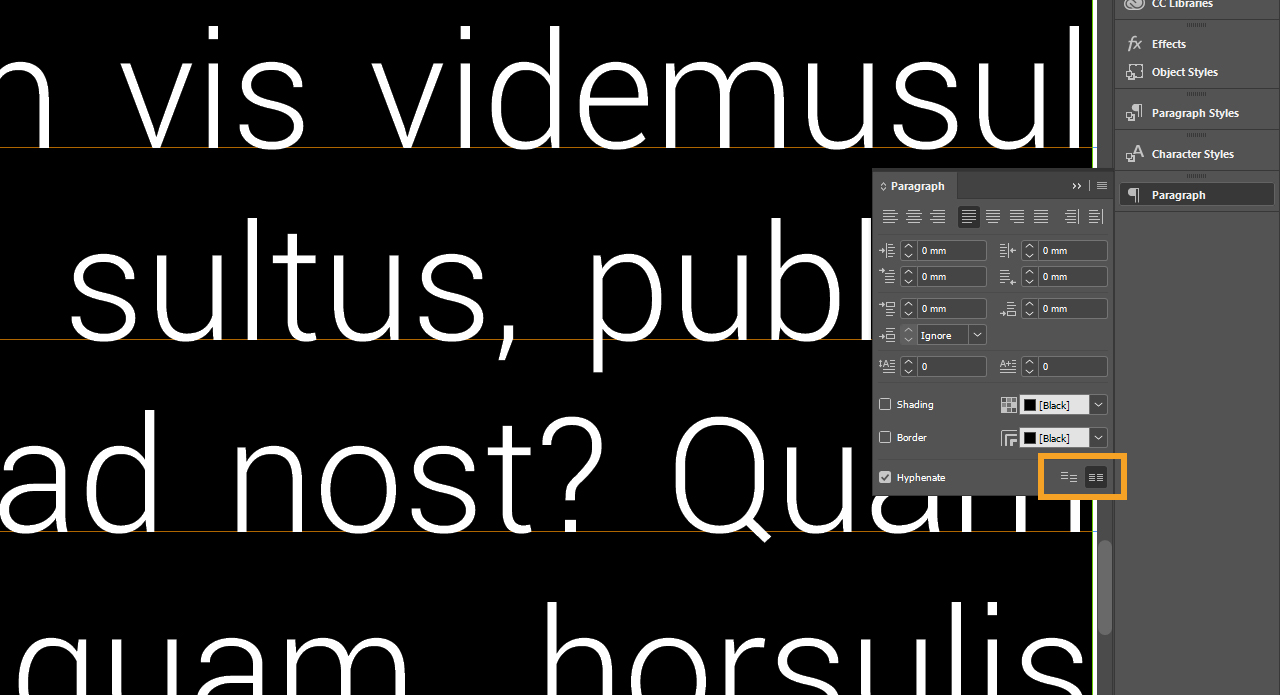The width and height of the screenshot is (1280, 695).
Task: Select Paragraph entry in side dock
Action: tap(1197, 195)
